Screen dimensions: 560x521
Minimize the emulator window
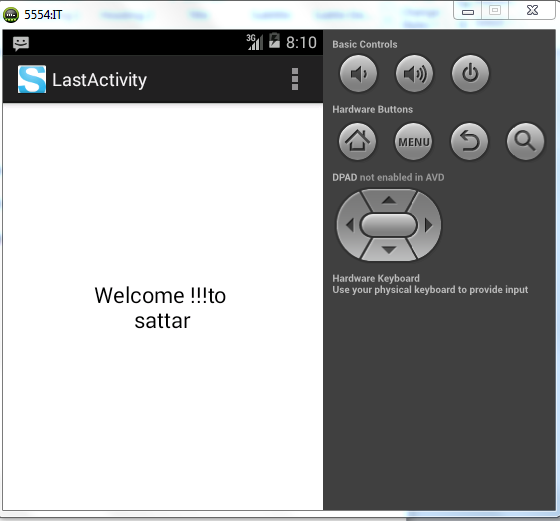pos(468,11)
